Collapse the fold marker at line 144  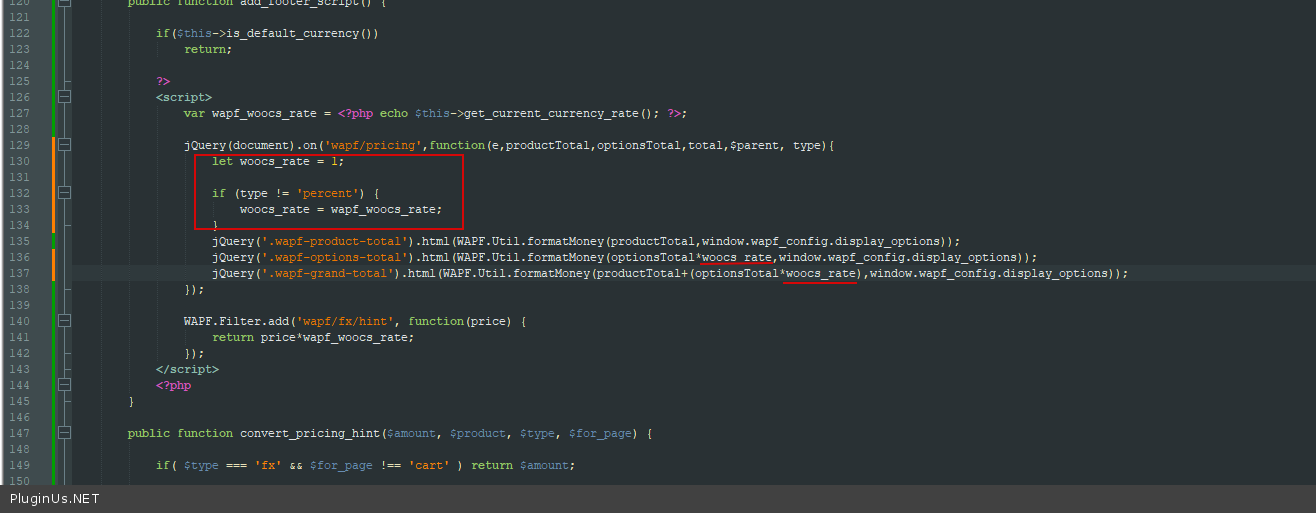tap(65, 385)
